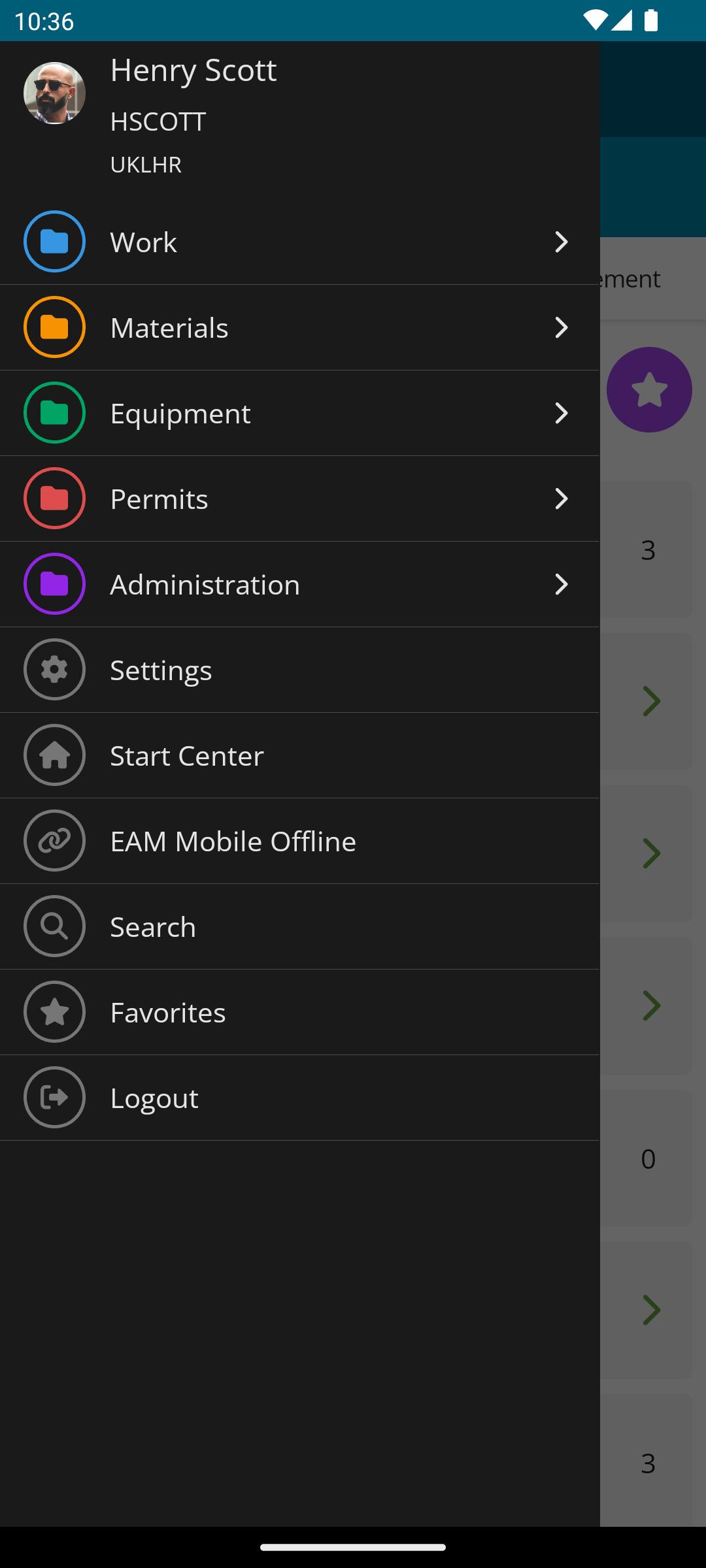Viewport: 706px width, 1568px height.
Task: Expand the Materials submenu chevron
Action: (x=561, y=327)
